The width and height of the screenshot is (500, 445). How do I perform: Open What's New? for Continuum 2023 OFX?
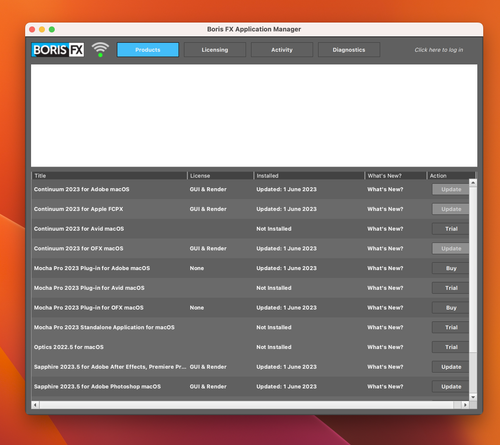(385, 248)
